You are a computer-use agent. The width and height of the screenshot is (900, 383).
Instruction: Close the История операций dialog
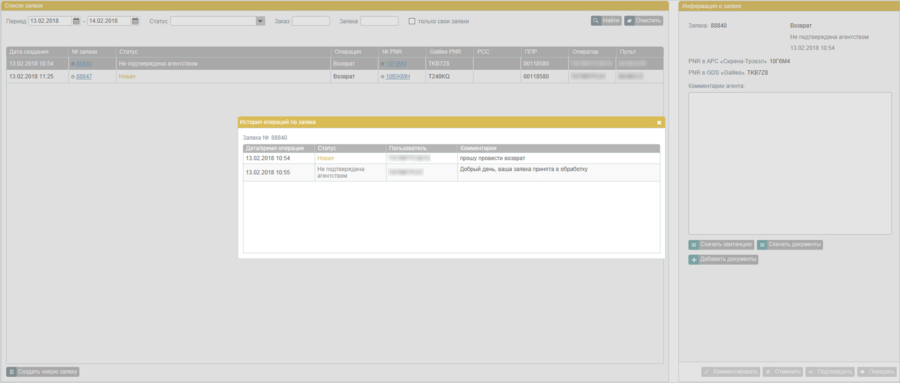[x=659, y=122]
